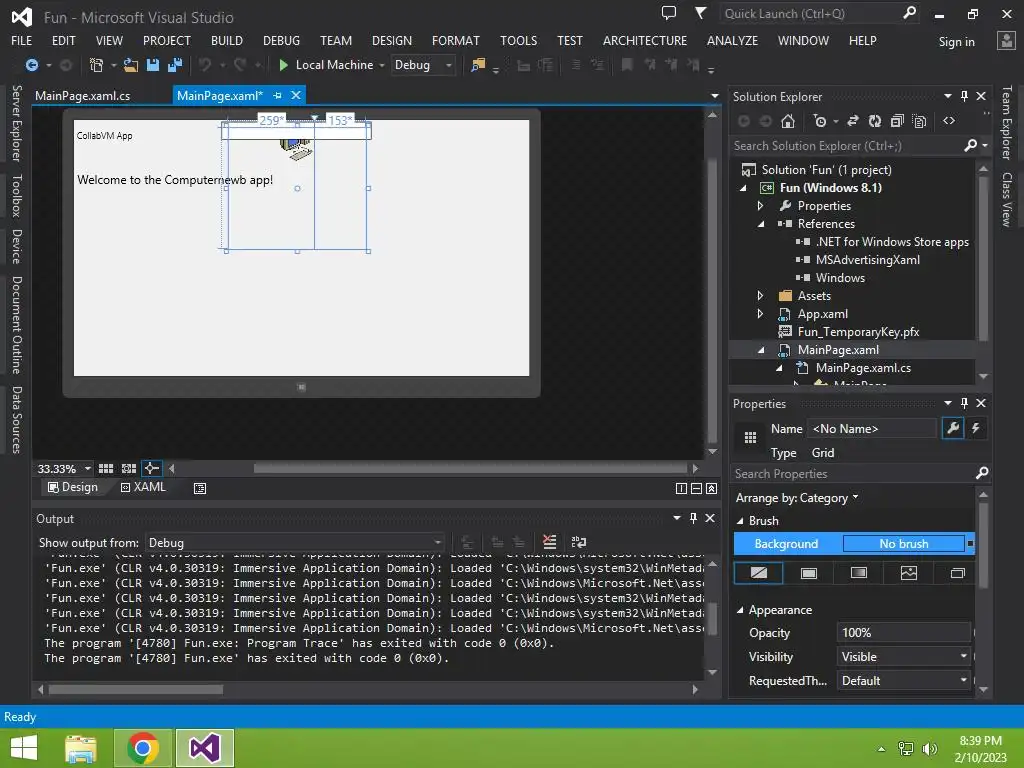Open Arrange by: Category dropdown

(797, 498)
